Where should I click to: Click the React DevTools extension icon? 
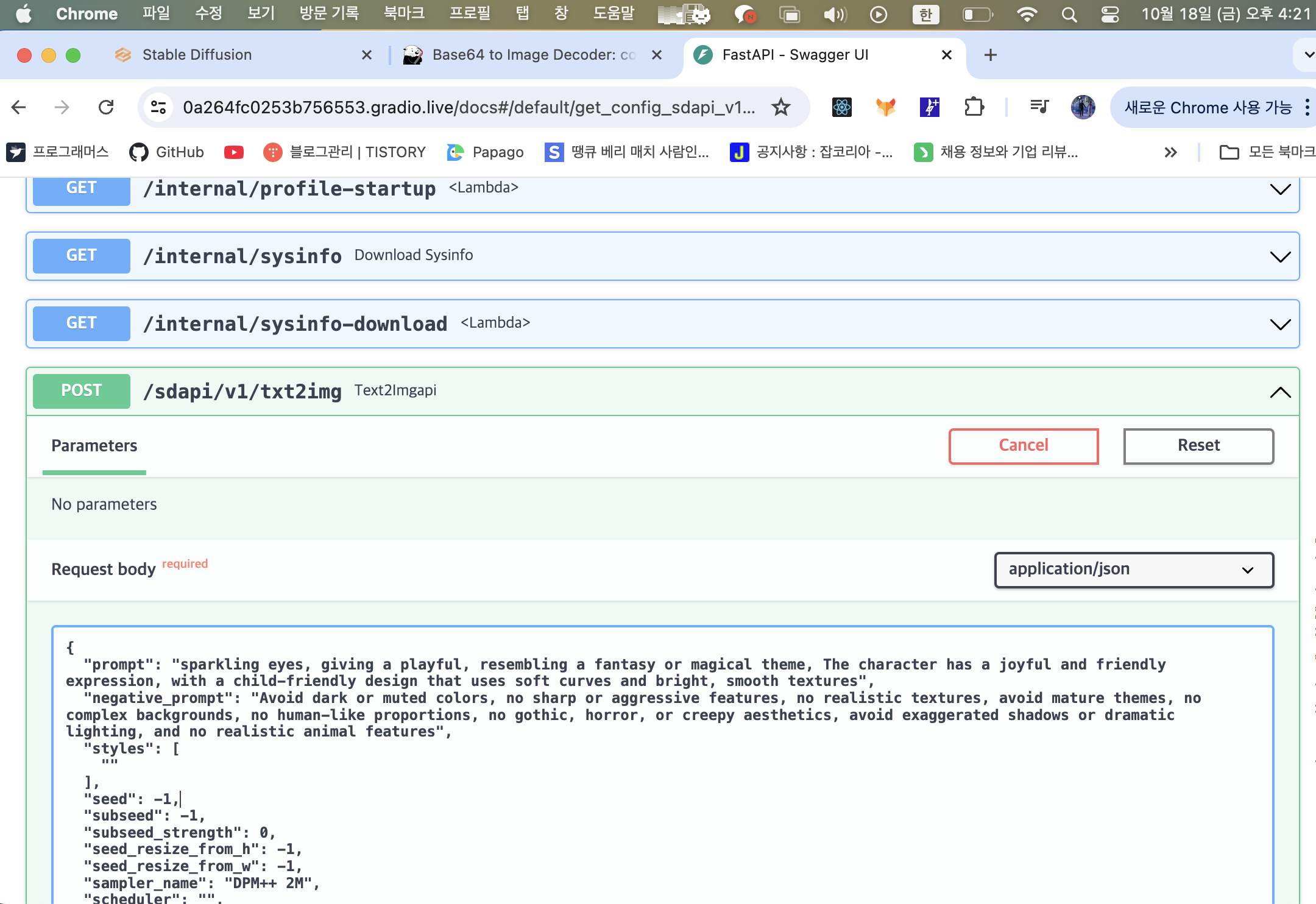(x=841, y=107)
